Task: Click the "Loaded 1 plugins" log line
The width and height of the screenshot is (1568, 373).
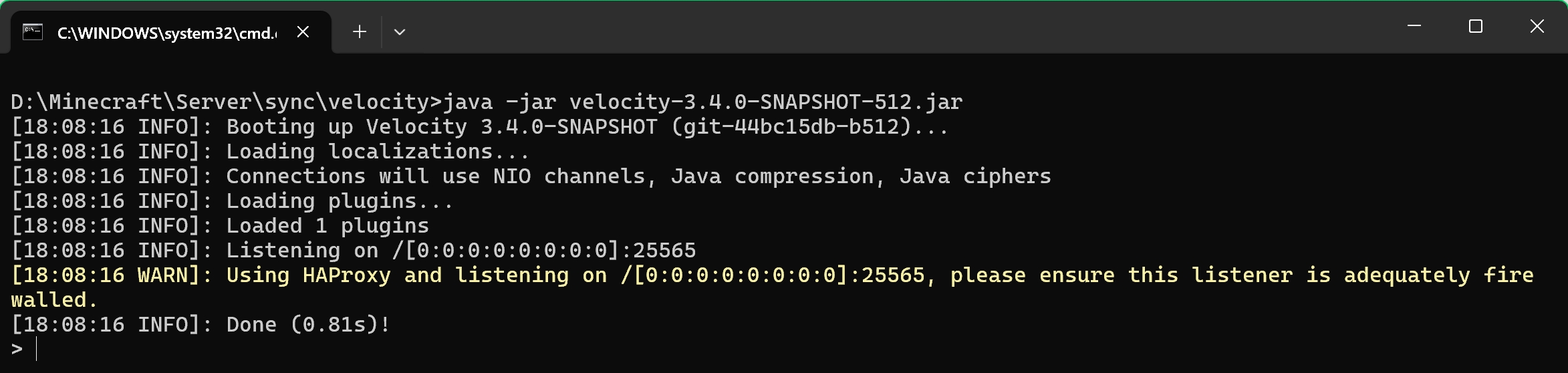Action: 220,226
